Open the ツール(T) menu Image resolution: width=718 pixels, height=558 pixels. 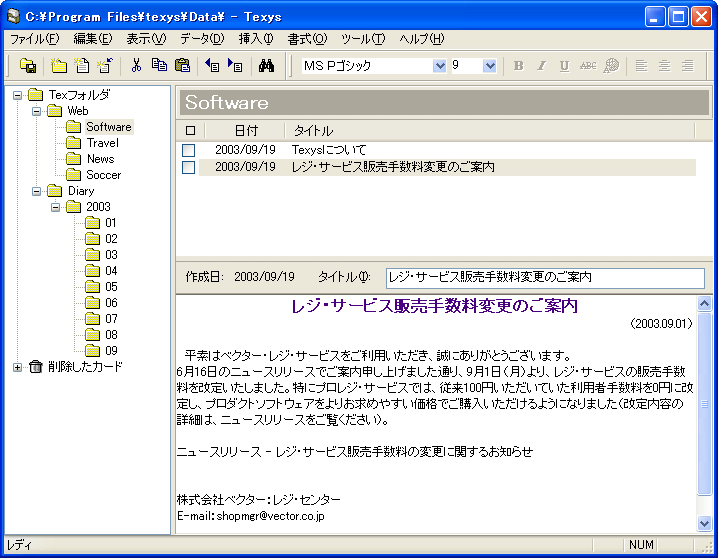(x=363, y=39)
